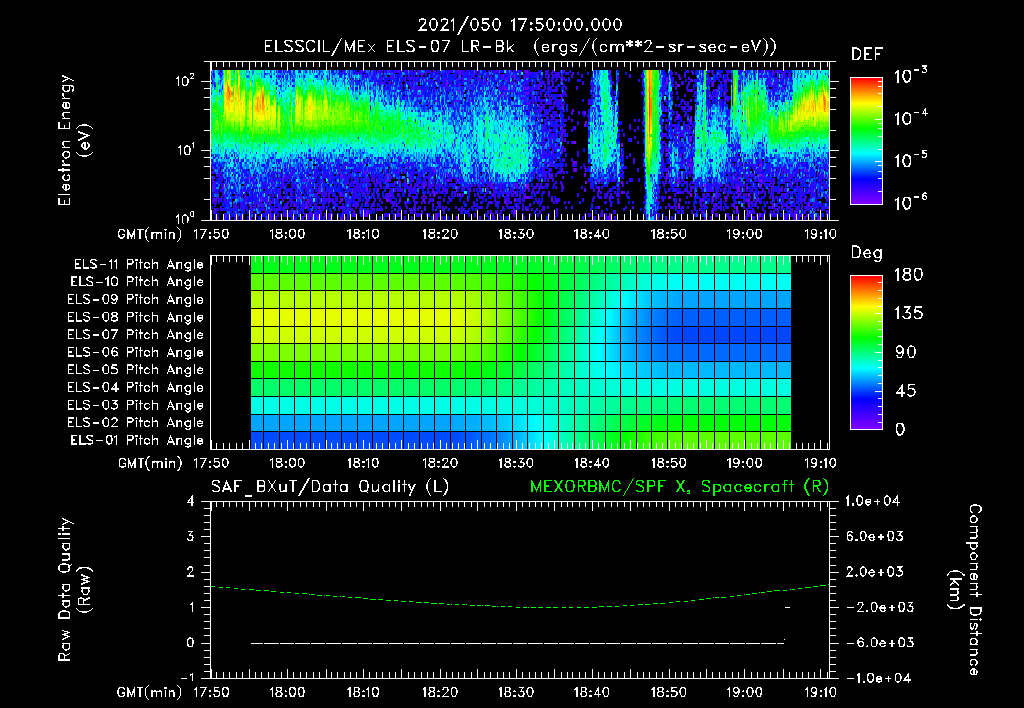Click the 10^-3 DEF scale value
Viewport: 1024px width, 708px height.
(x=910, y=75)
